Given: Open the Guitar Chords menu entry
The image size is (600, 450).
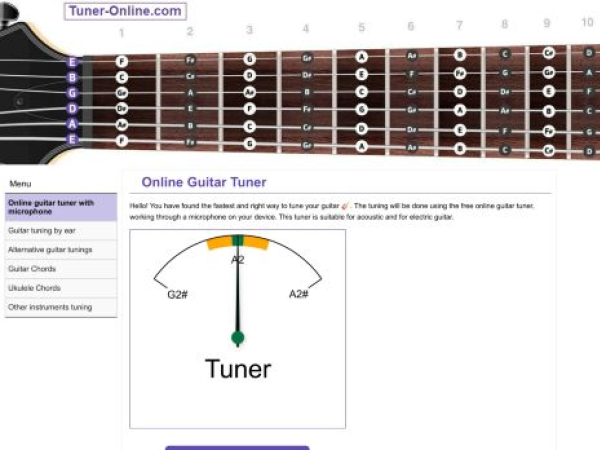Looking at the screenshot, I should pos(61,269).
